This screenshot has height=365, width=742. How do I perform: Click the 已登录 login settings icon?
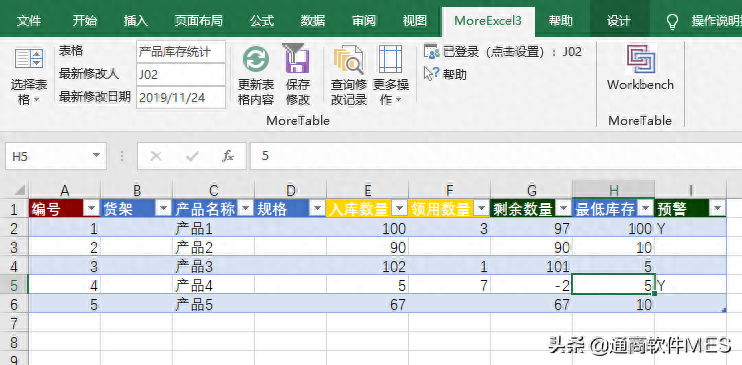click(432, 52)
